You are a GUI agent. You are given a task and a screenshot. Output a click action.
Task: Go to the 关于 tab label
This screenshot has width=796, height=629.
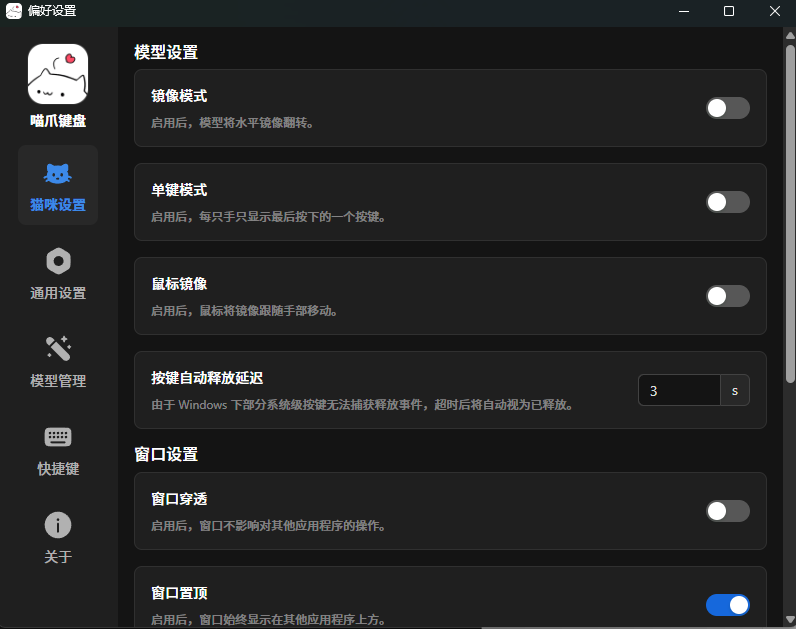(x=58, y=556)
